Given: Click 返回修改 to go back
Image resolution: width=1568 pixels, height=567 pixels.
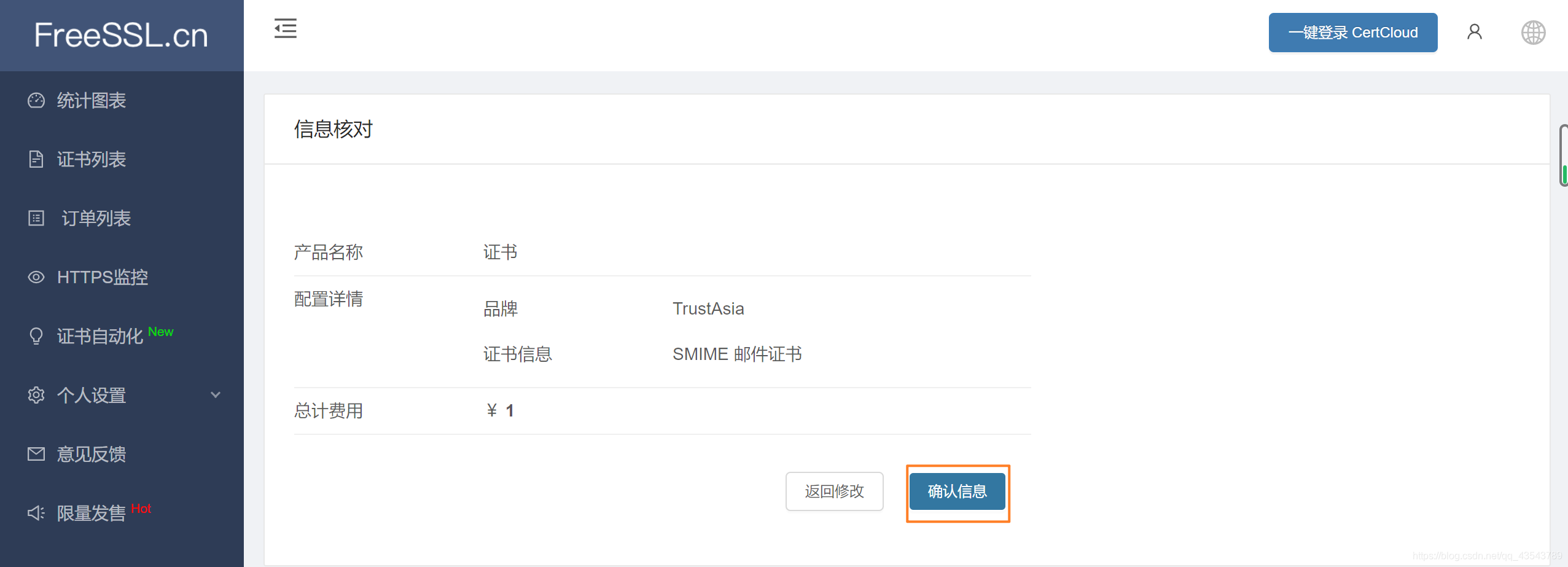Looking at the screenshot, I should tap(834, 491).
